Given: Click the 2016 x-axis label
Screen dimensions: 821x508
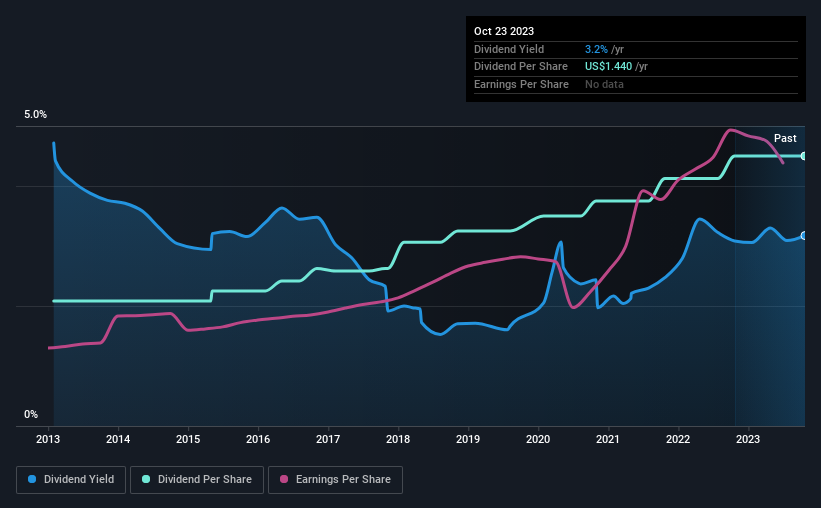Looking at the screenshot, I should (258, 439).
